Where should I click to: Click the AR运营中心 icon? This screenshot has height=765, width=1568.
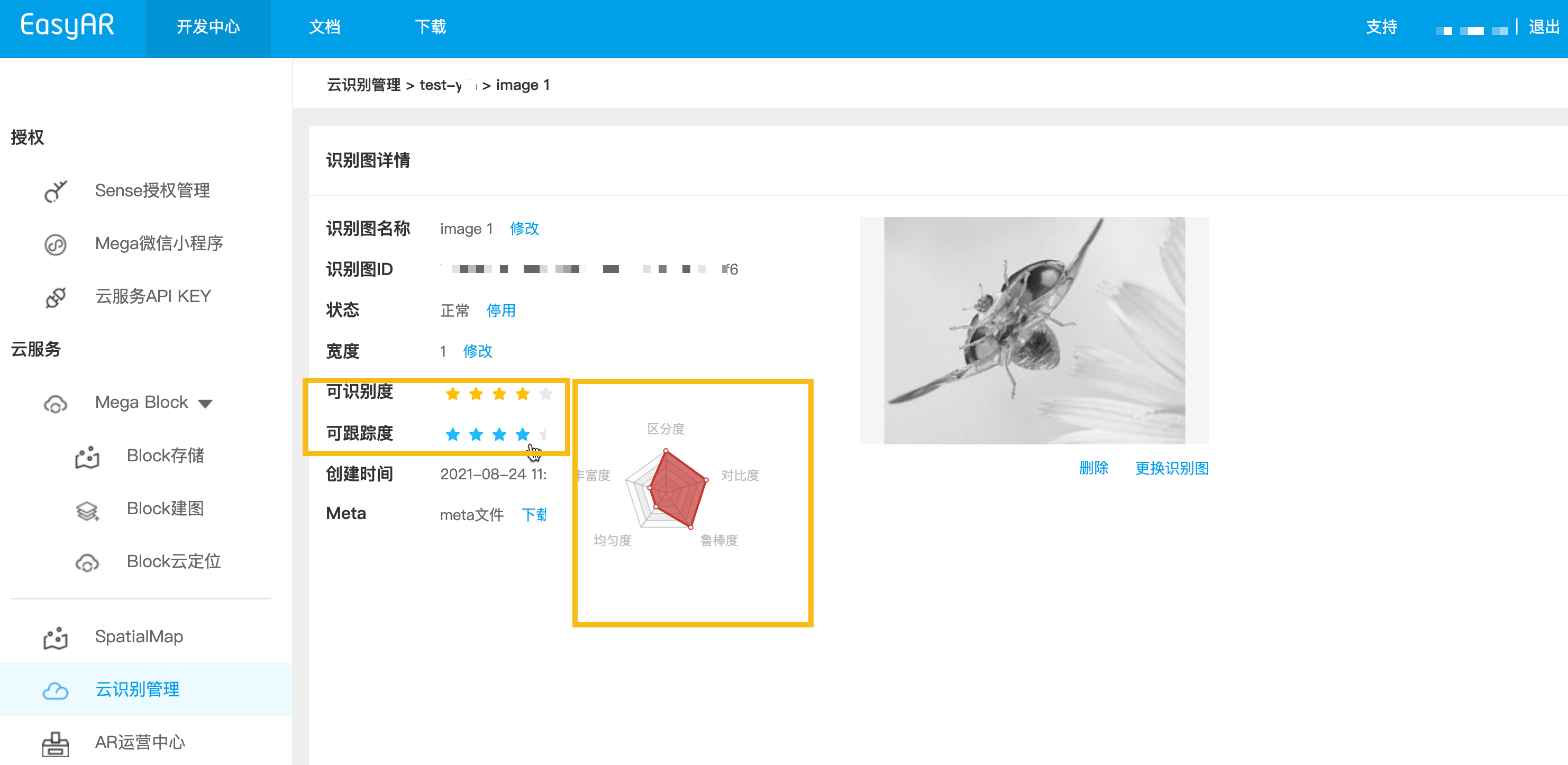point(56,743)
